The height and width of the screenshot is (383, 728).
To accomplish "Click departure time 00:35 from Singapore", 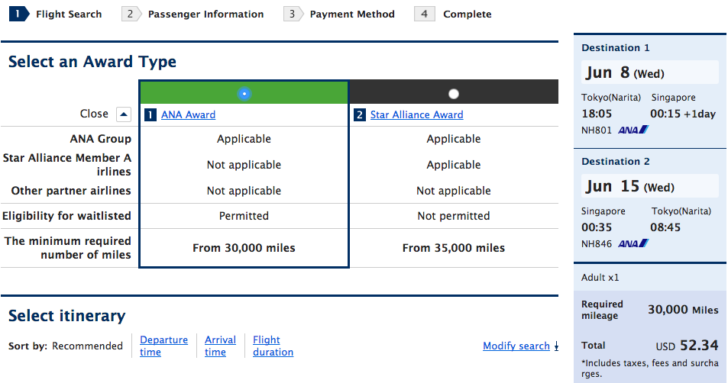I will [597, 227].
